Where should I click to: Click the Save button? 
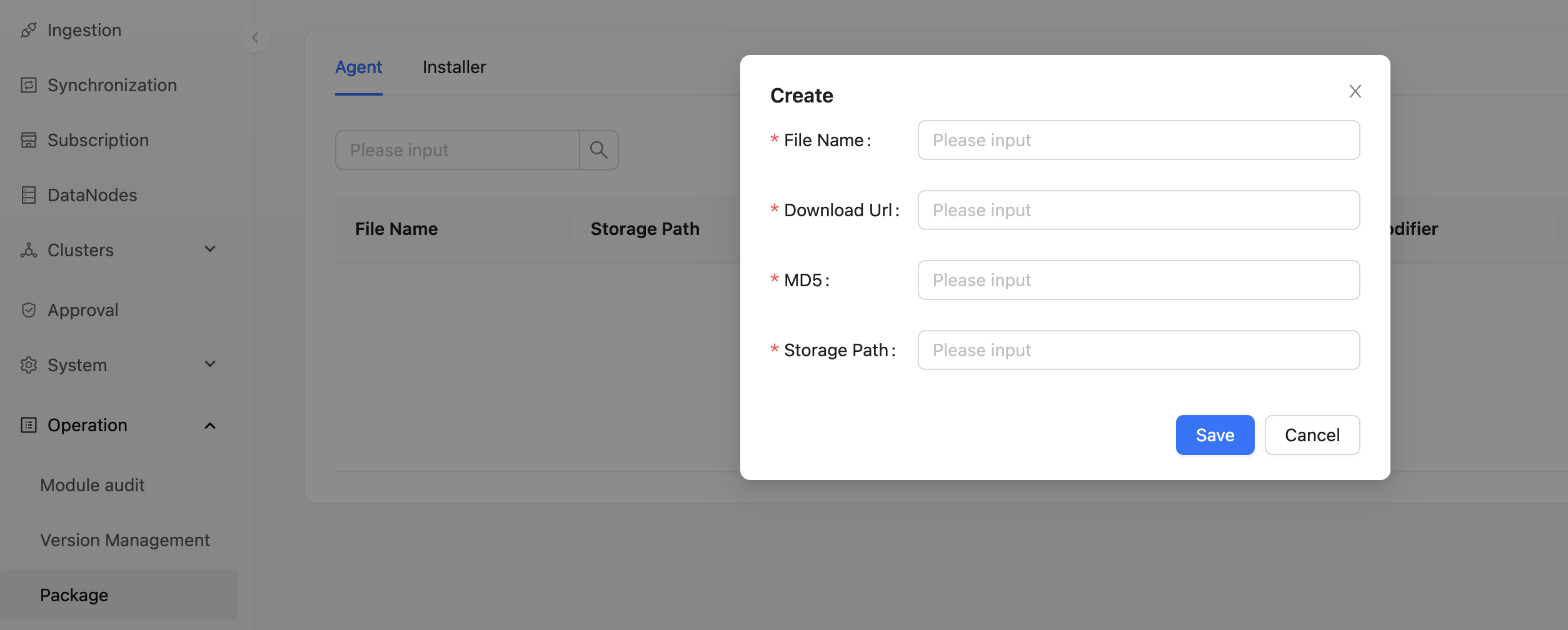pos(1215,435)
